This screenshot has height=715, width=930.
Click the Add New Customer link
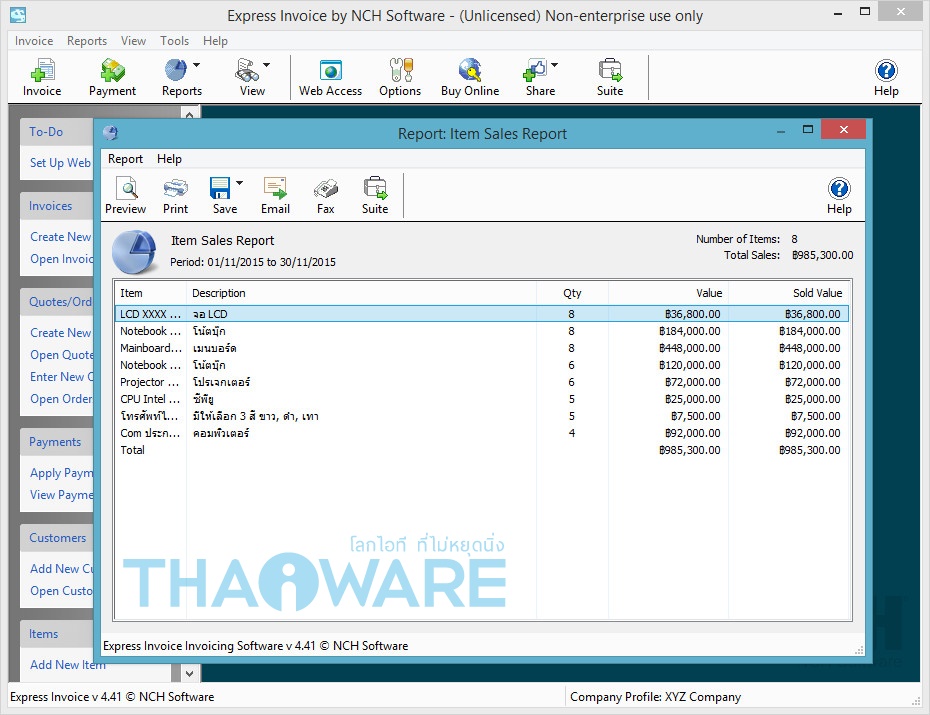point(62,569)
